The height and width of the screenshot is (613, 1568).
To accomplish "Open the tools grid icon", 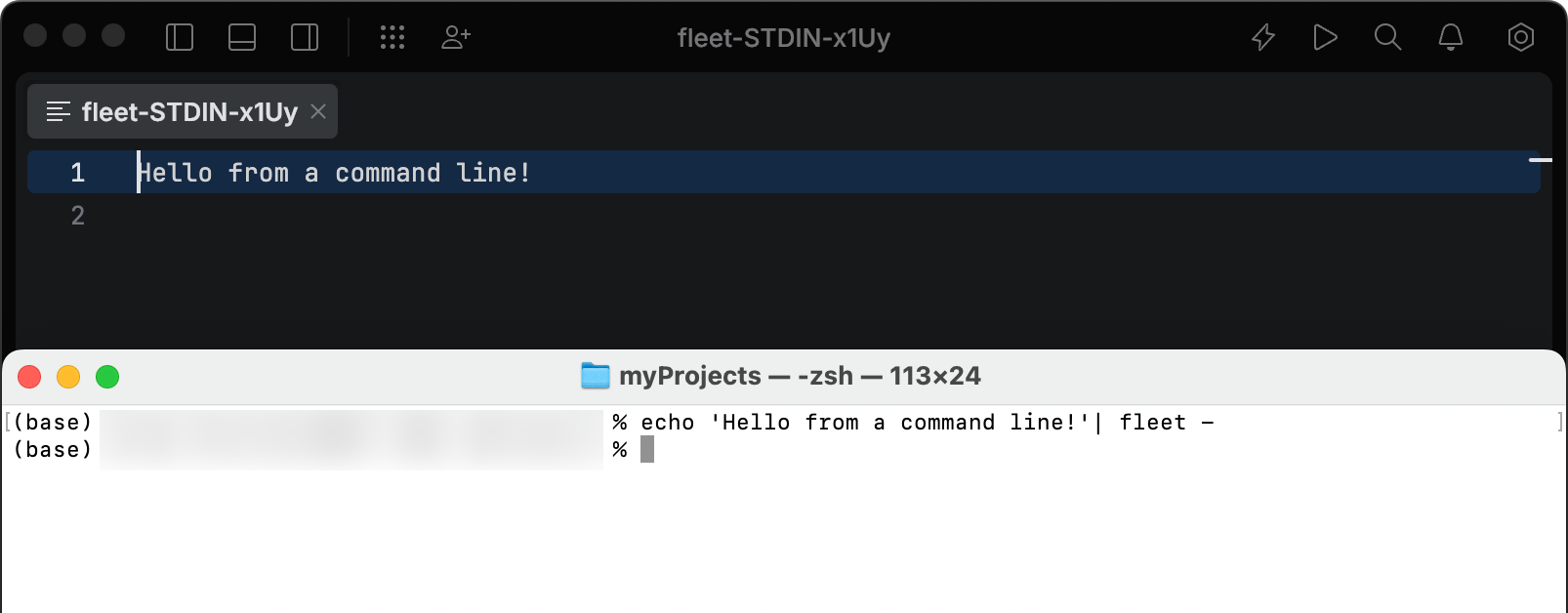I will pos(392,38).
